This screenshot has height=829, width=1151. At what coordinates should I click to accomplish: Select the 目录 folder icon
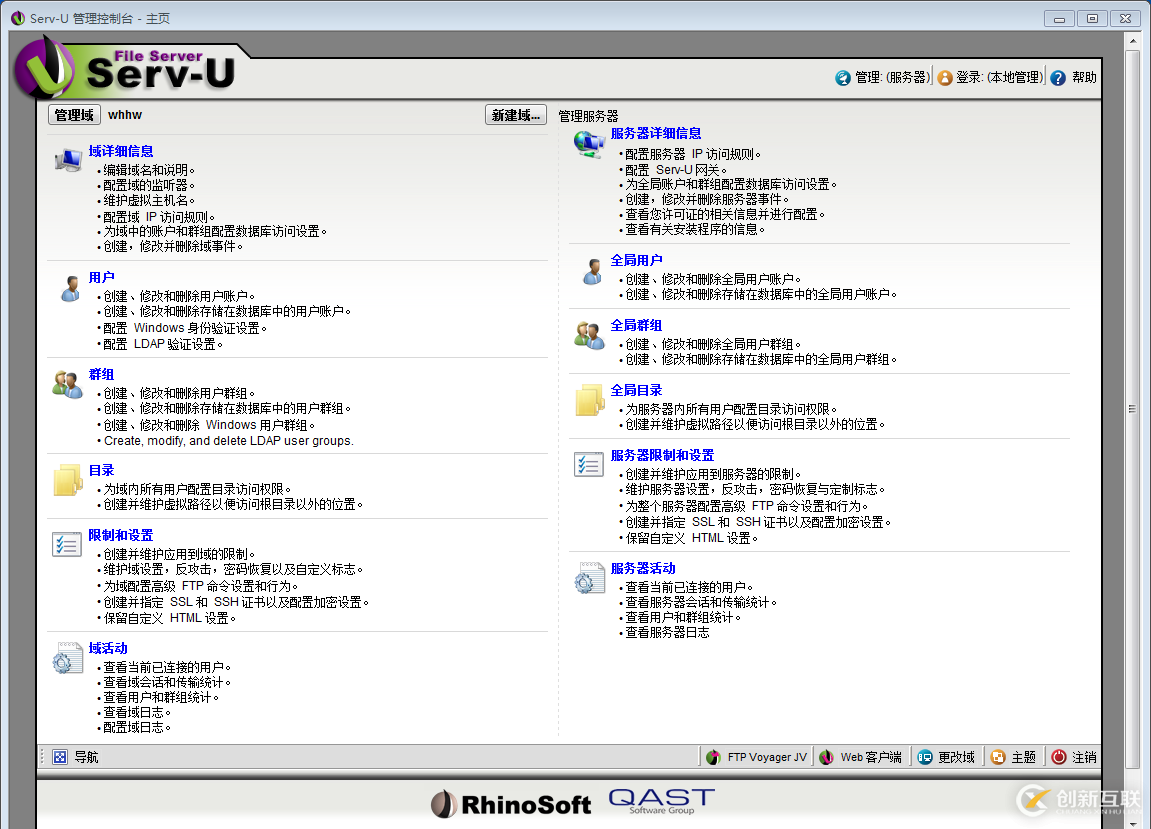pos(67,481)
